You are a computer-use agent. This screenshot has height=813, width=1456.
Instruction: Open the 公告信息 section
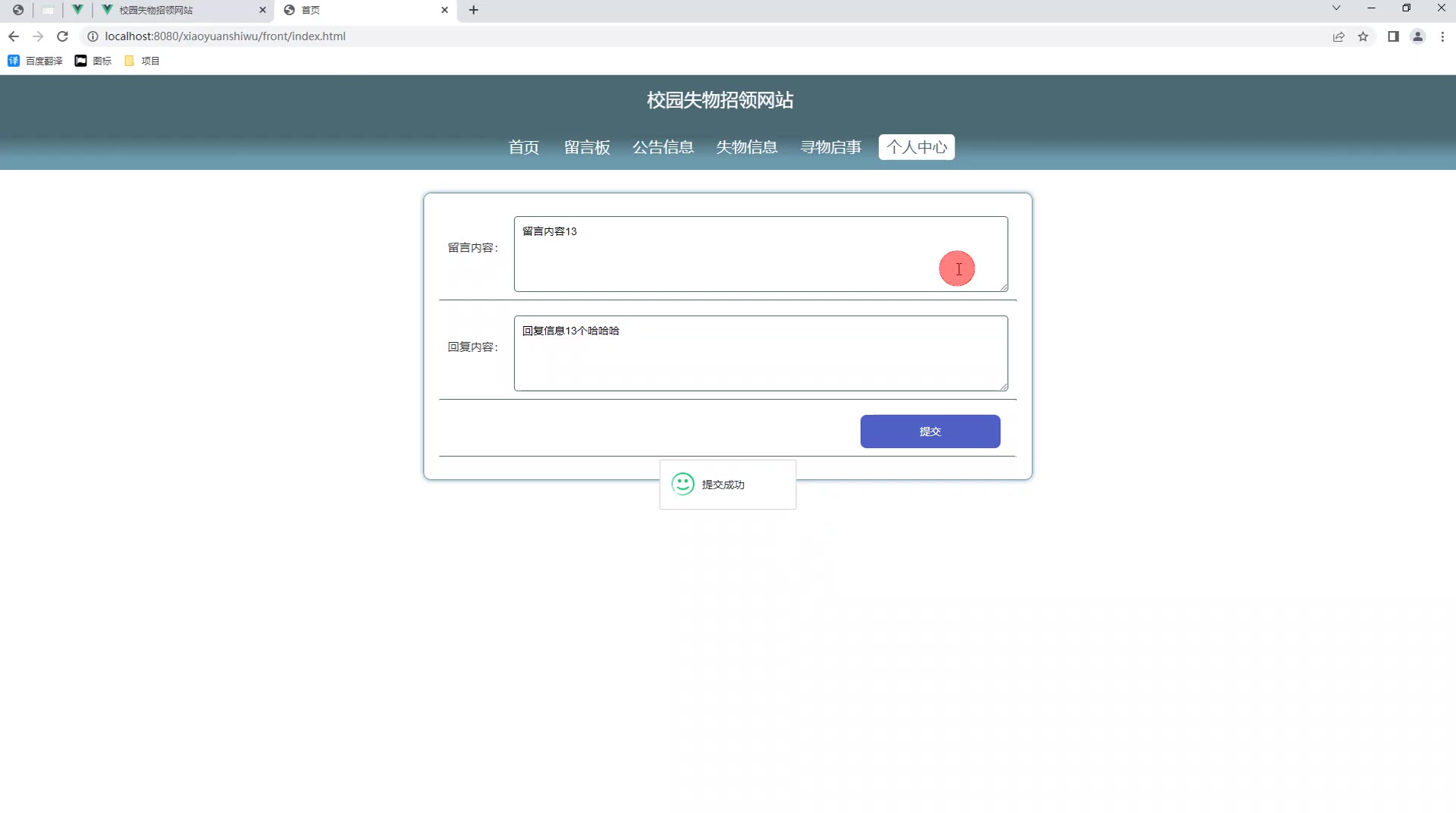click(663, 147)
